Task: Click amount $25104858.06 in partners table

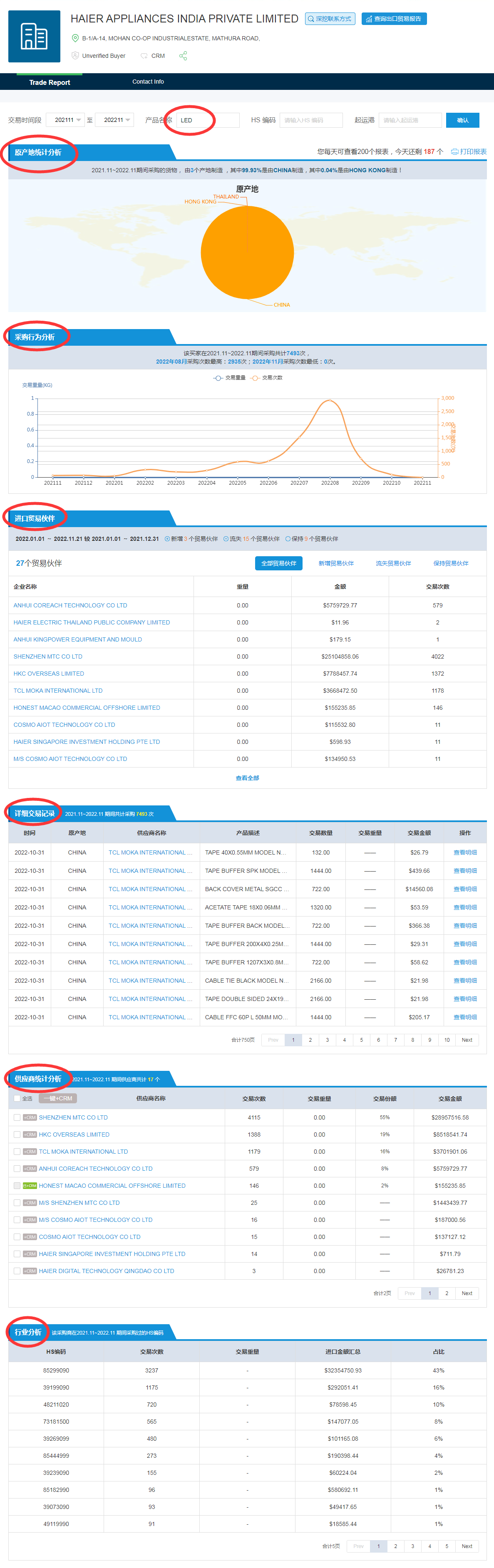Action: point(340,657)
